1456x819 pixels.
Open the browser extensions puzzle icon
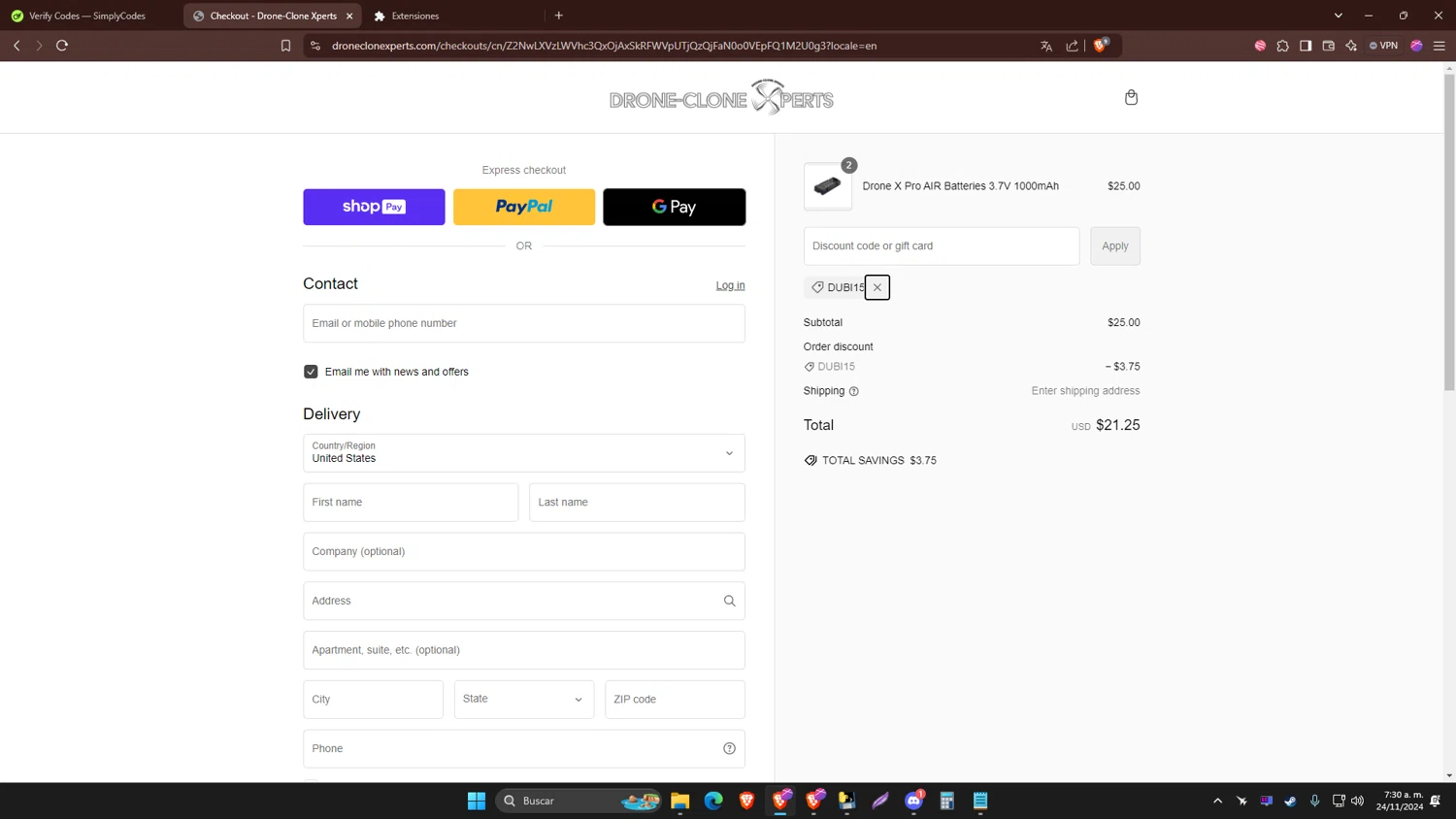pos(1282,46)
